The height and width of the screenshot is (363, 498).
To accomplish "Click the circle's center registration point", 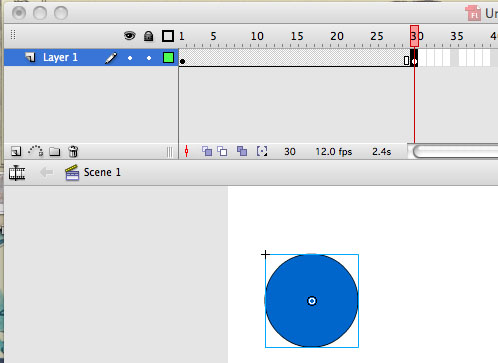I will pyautogui.click(x=312, y=301).
